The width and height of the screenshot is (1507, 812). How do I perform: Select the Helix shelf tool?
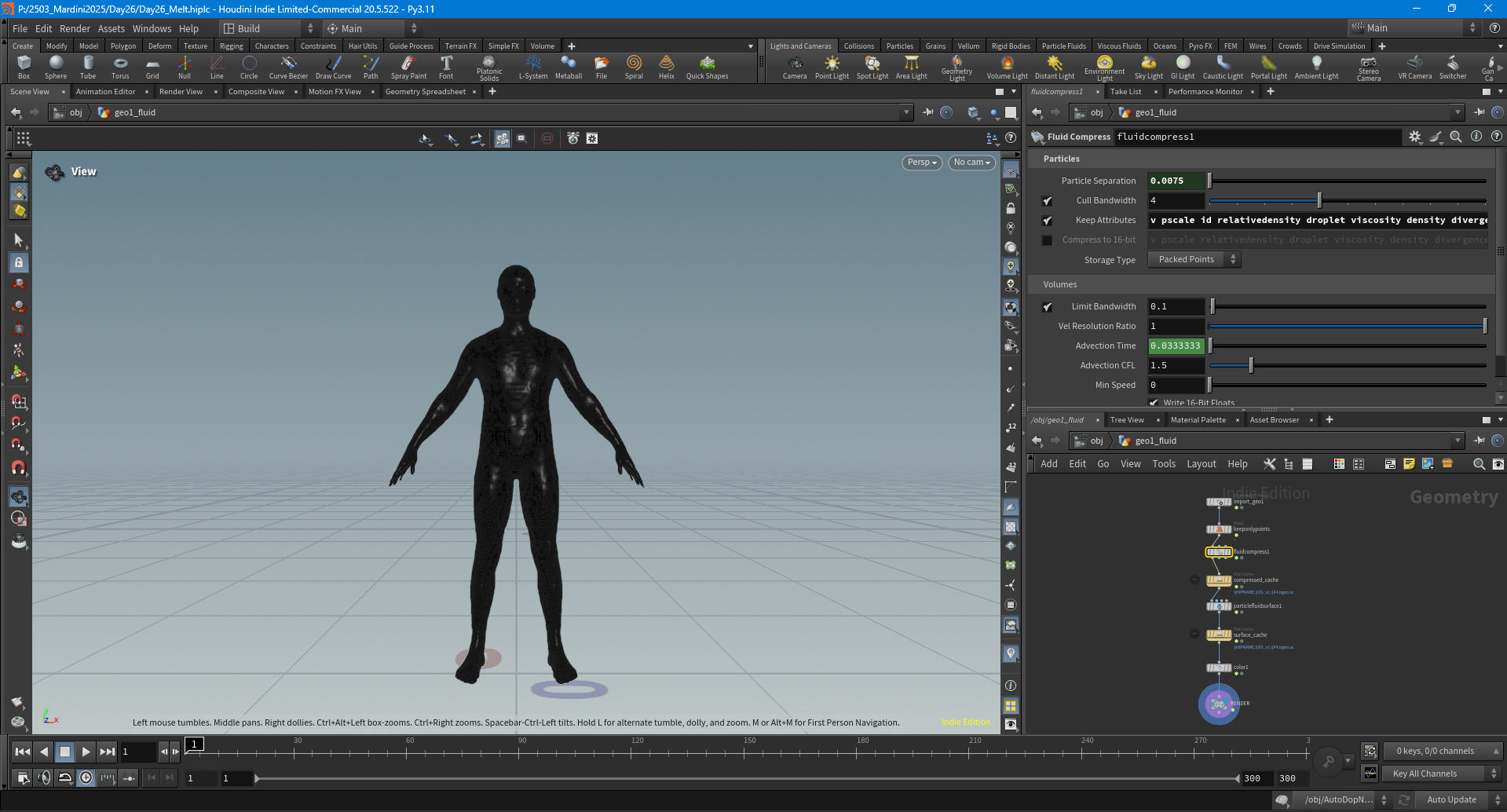[667, 67]
